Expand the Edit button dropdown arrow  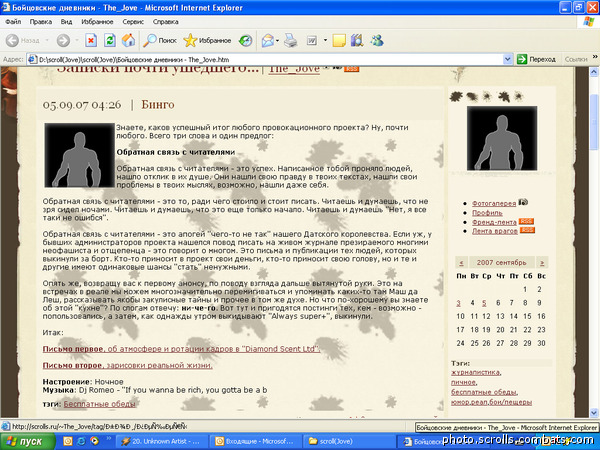pyautogui.click(x=325, y=40)
